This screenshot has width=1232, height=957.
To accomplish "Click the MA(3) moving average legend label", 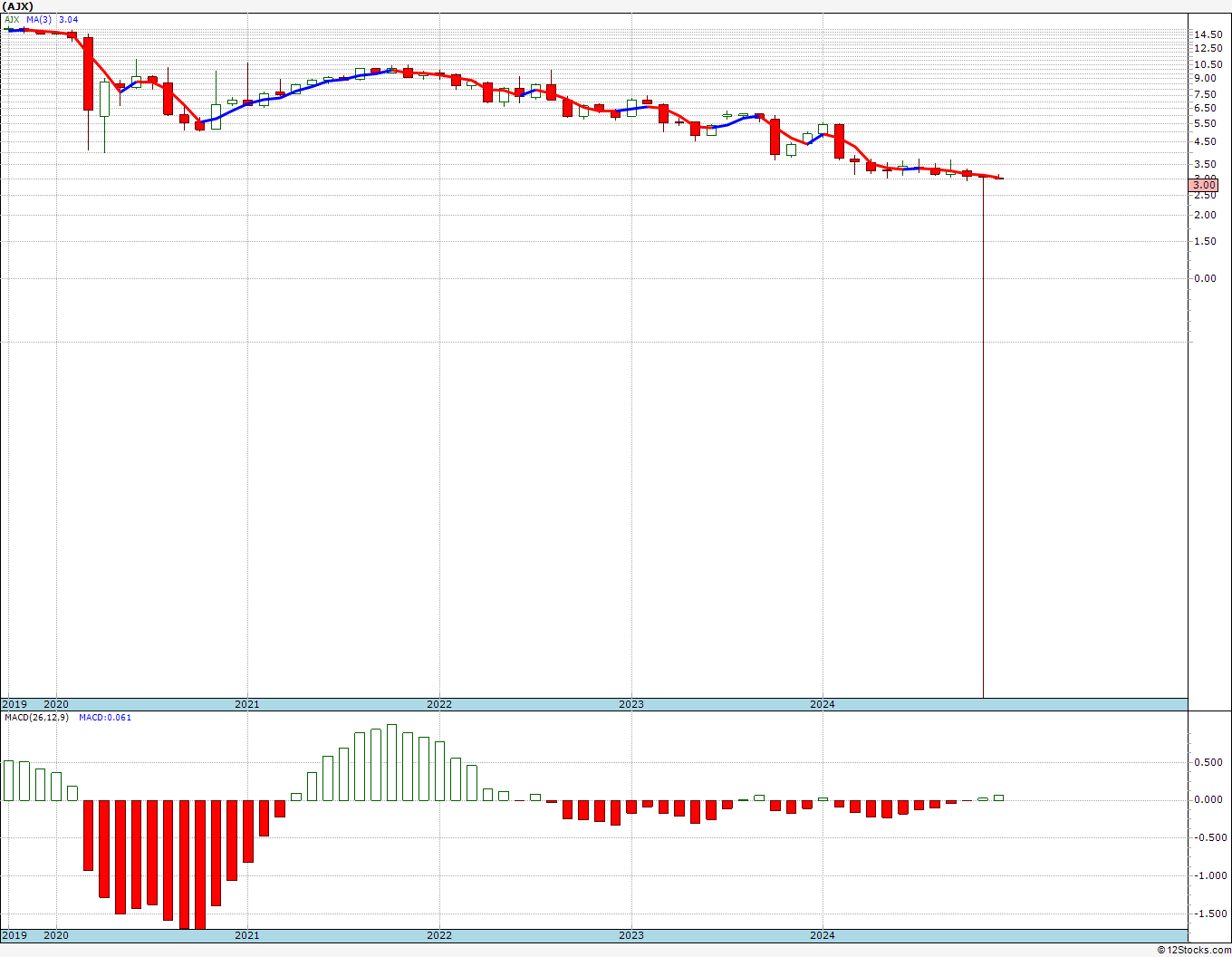I will tap(39, 19).
